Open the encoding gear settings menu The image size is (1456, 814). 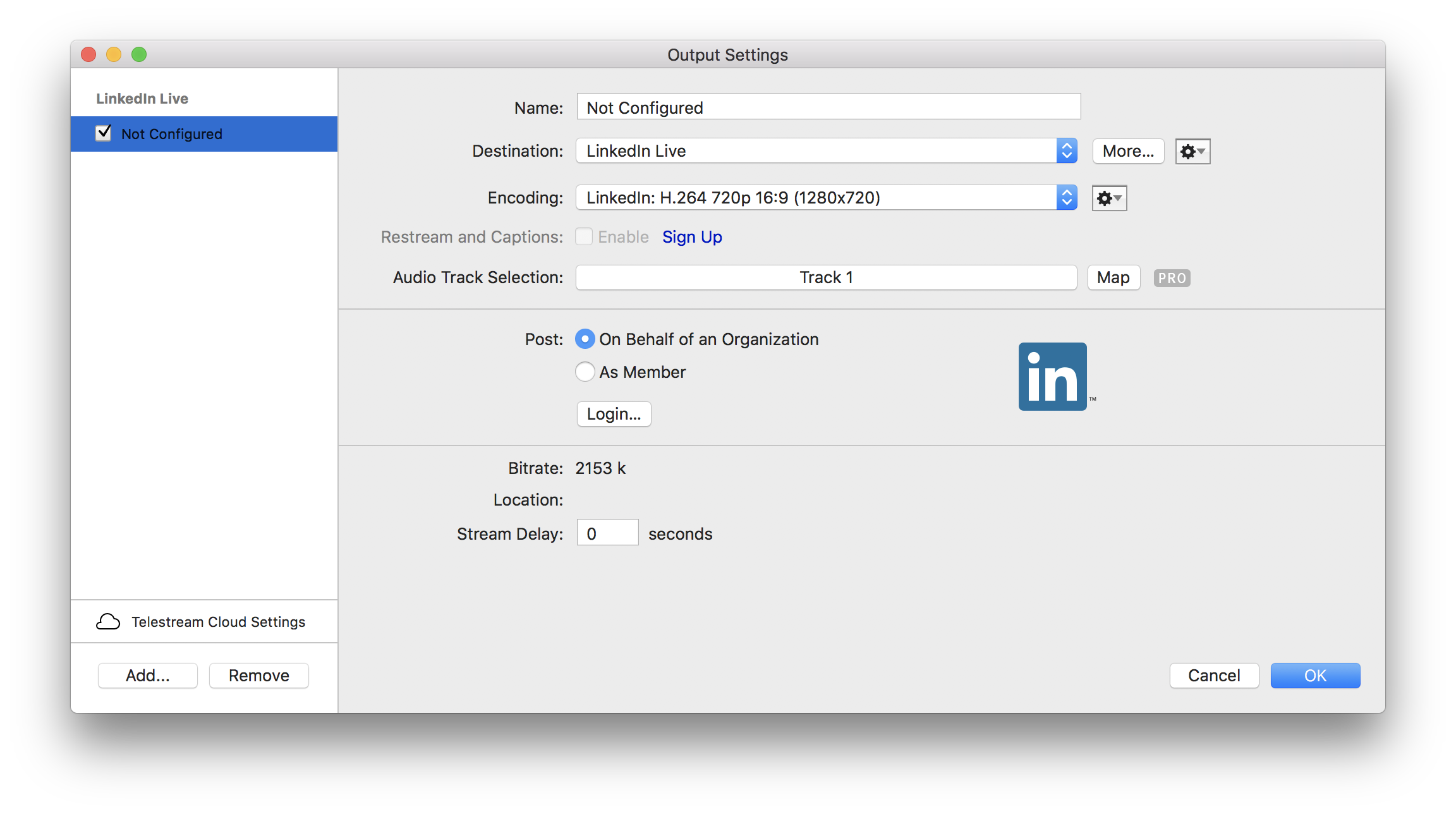(1109, 198)
